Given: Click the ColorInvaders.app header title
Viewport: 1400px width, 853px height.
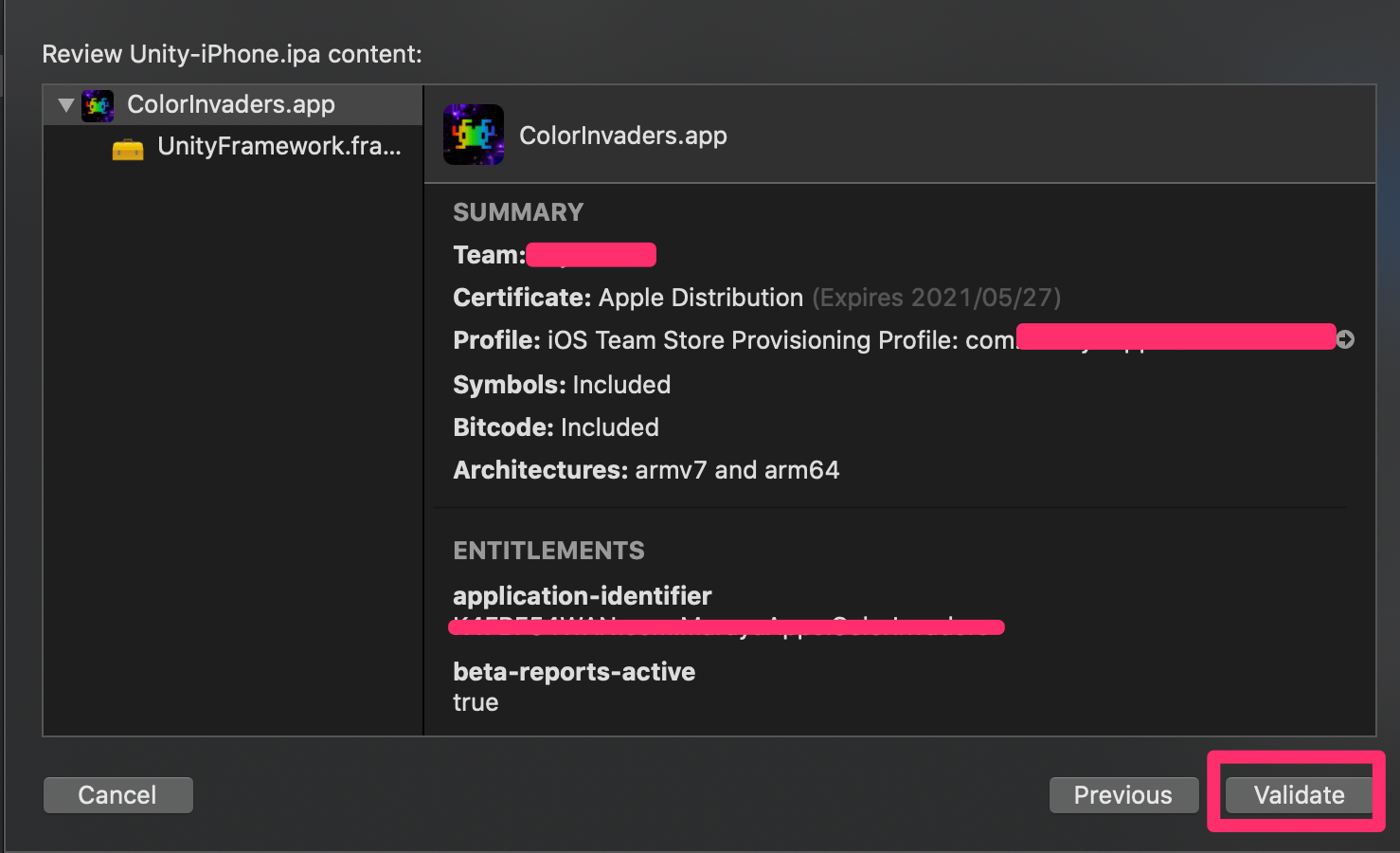Looking at the screenshot, I should [x=623, y=136].
